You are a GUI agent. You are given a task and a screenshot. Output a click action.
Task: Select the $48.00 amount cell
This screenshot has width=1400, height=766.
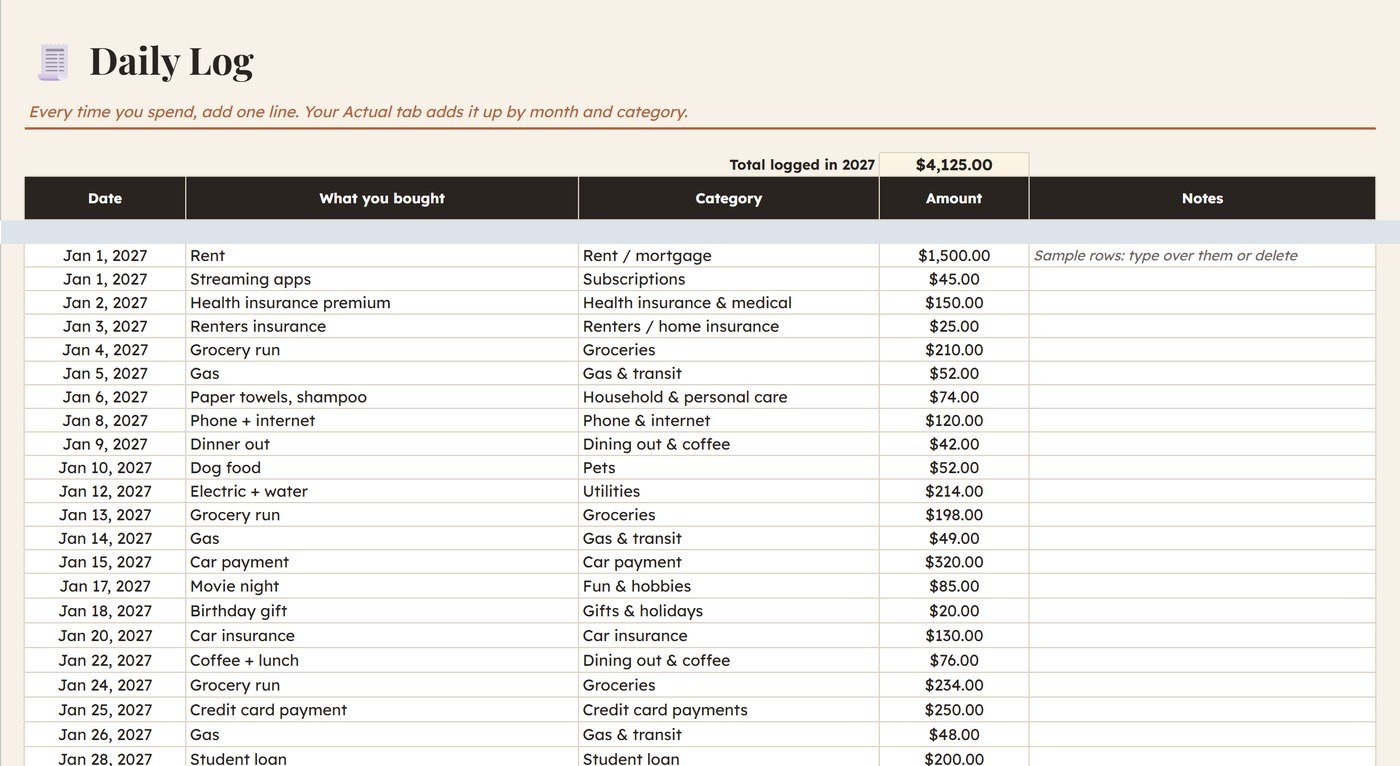[x=954, y=734]
